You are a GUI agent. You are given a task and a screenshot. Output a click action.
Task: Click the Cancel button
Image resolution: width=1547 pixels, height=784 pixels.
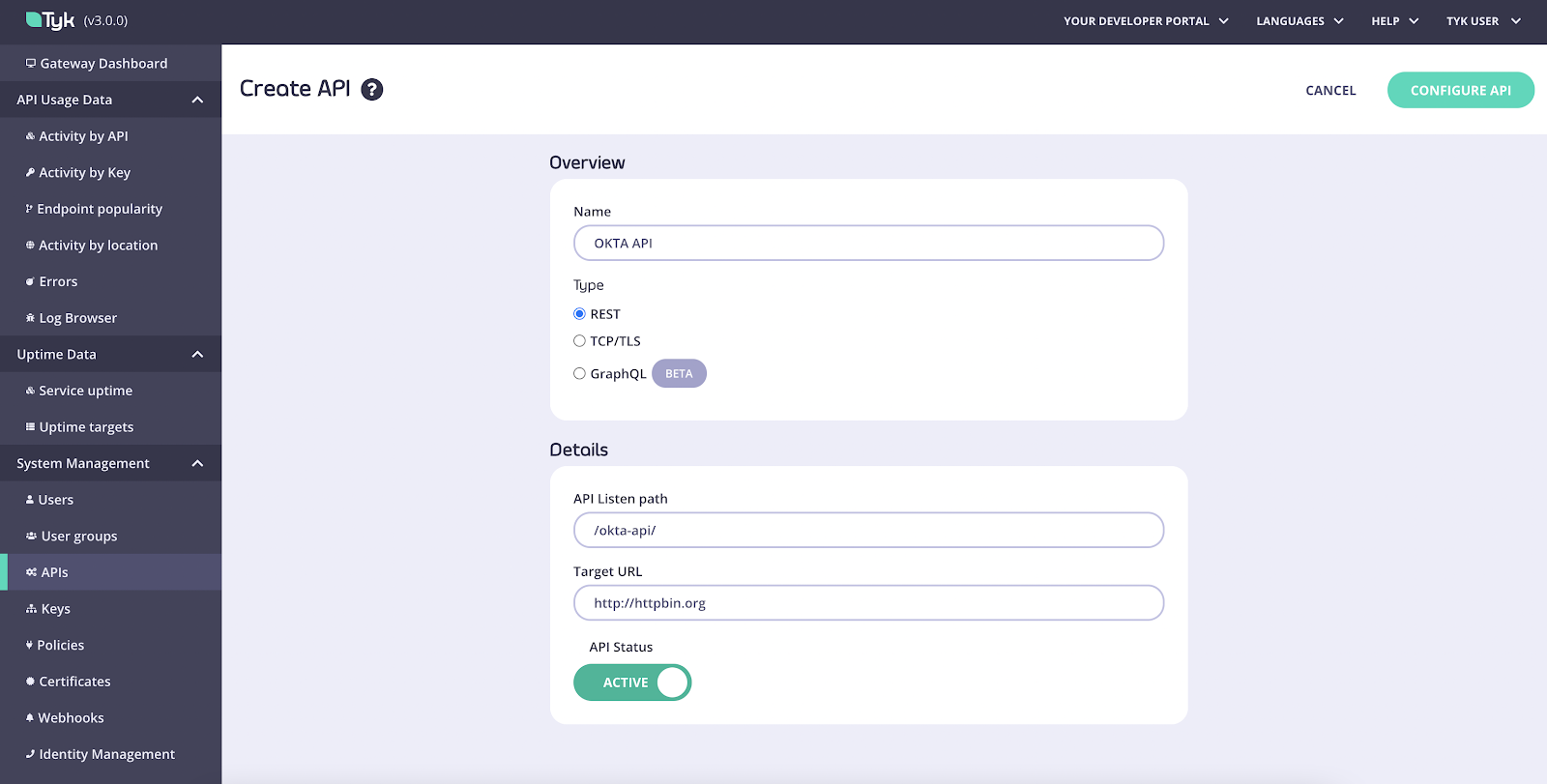pos(1330,91)
